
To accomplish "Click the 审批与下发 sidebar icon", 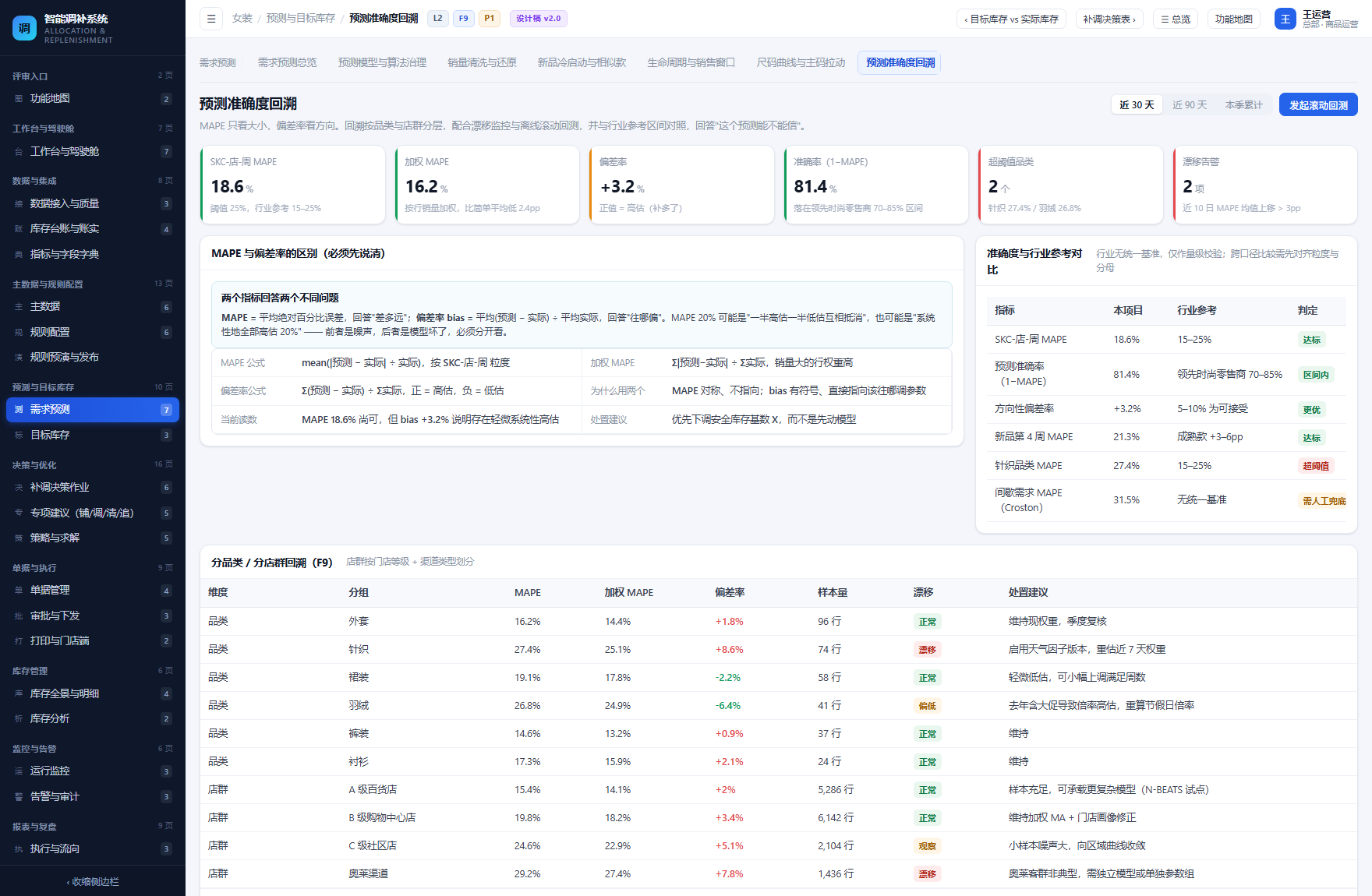I will tap(19, 616).
